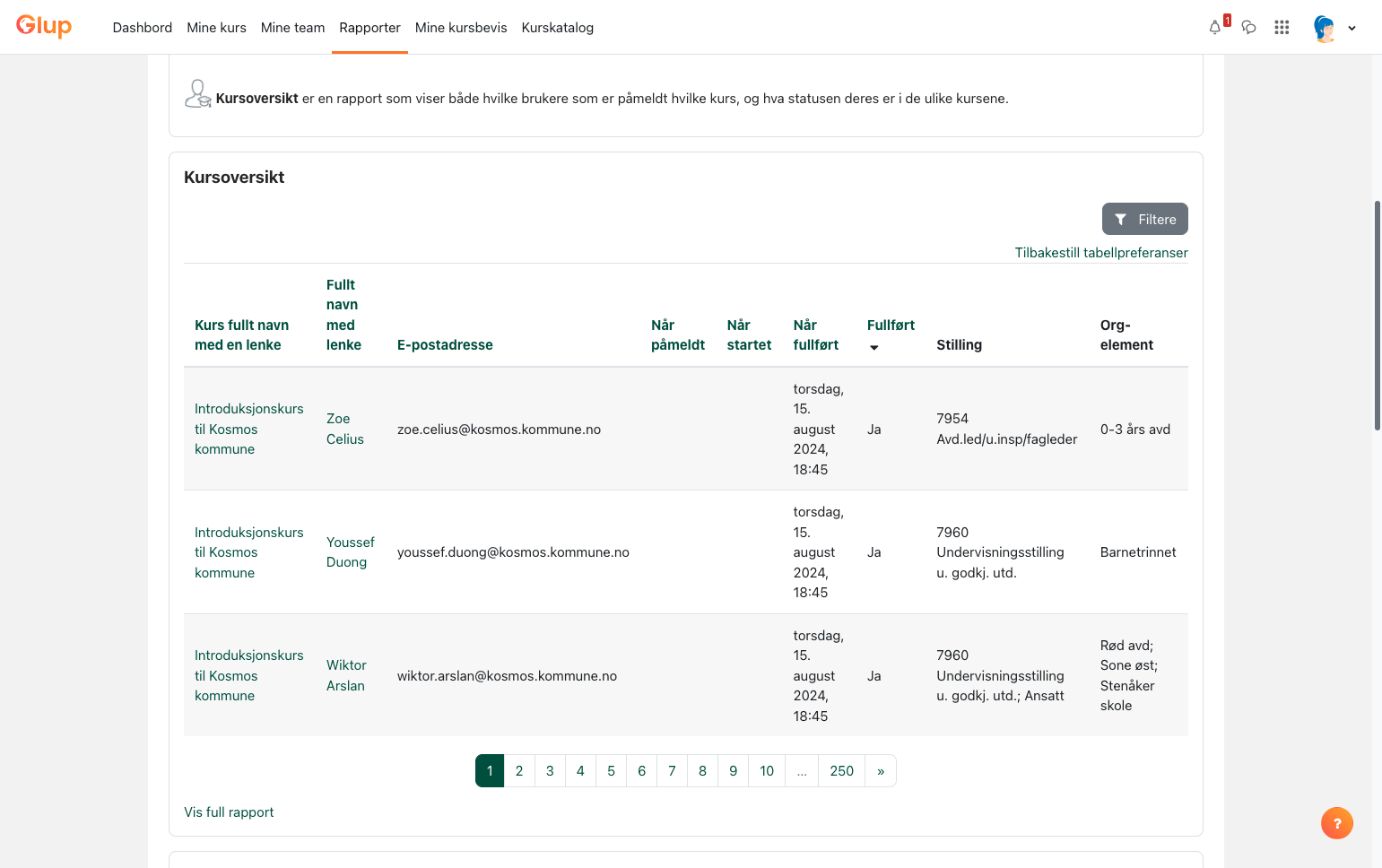The image size is (1382, 868).
Task: Click the user profile avatar
Action: coord(1324,28)
